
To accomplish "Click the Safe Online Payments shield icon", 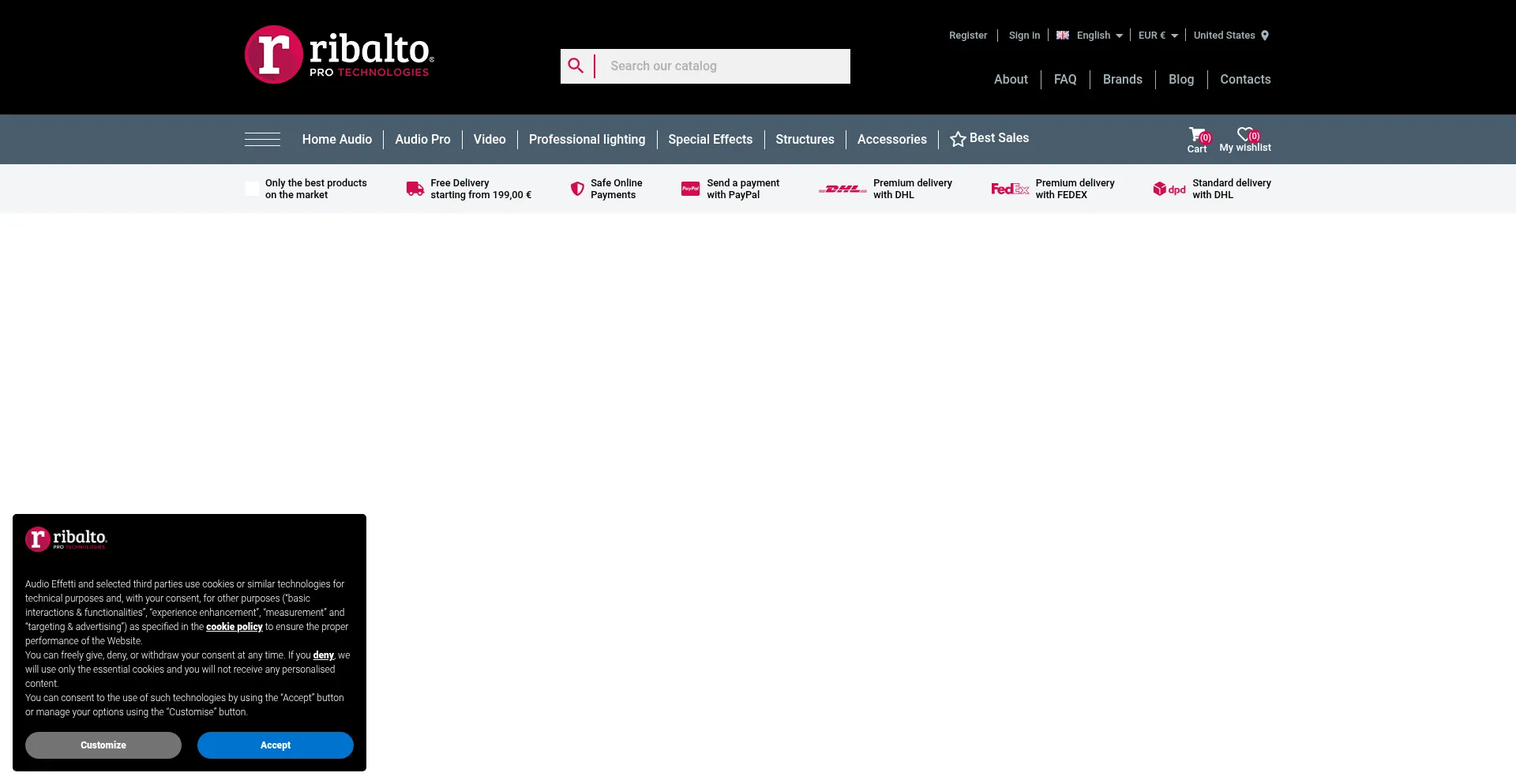I will pos(577,189).
